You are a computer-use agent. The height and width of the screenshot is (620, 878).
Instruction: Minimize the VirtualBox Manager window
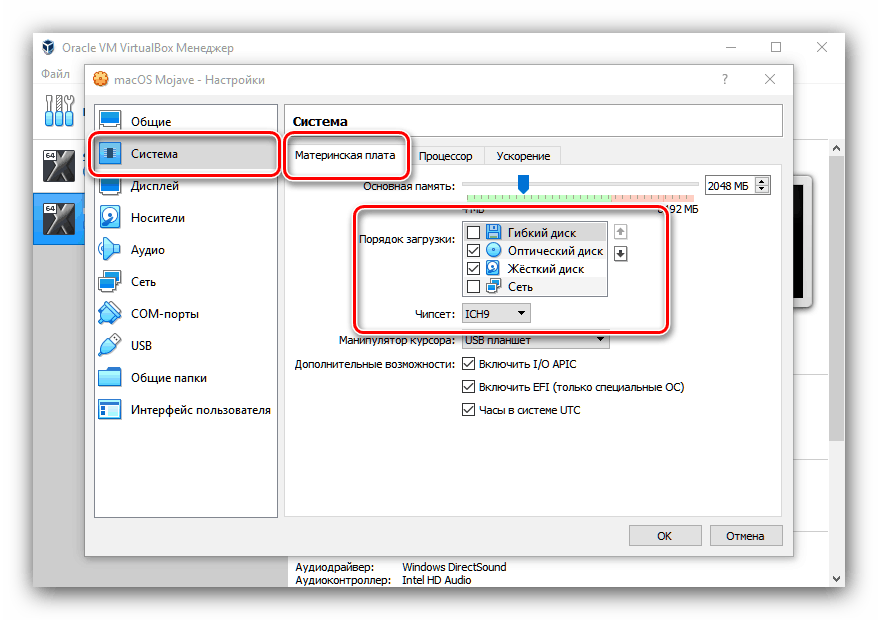click(731, 47)
